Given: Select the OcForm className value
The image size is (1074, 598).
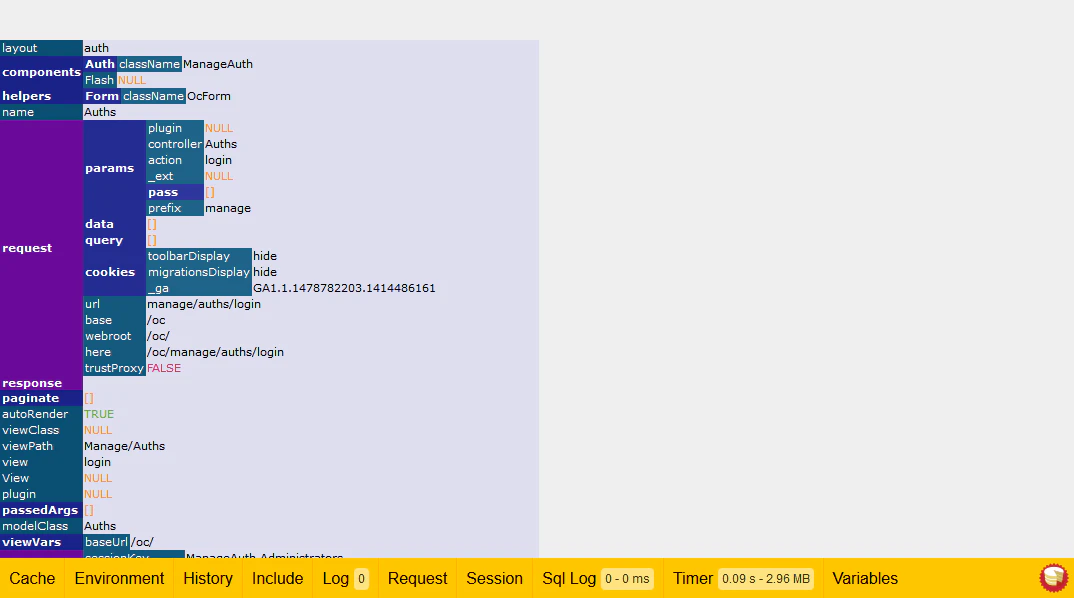Looking at the screenshot, I should [209, 96].
